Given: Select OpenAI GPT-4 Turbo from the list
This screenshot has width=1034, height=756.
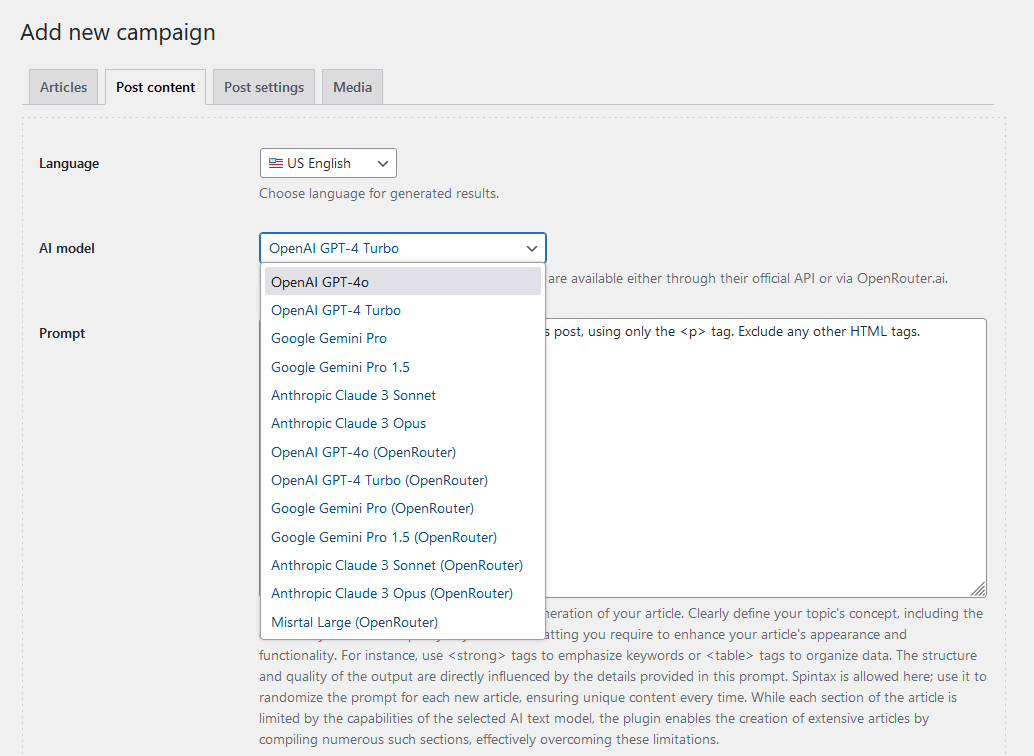Looking at the screenshot, I should [403, 310].
